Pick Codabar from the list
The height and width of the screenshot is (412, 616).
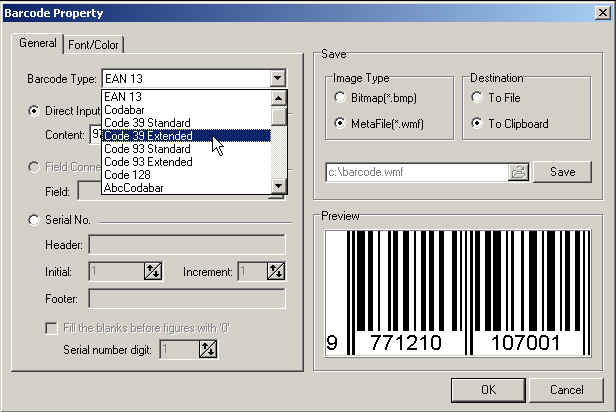click(187, 110)
